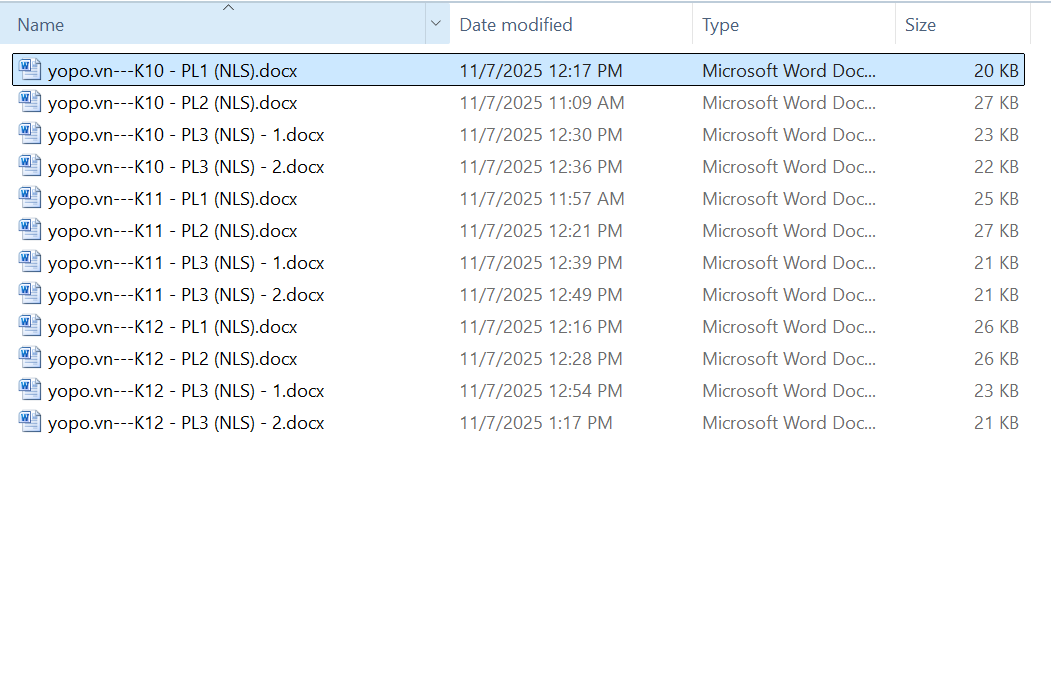Toggle sort direction using arrow above Name
The width and height of the screenshot is (1051, 673).
(x=228, y=8)
